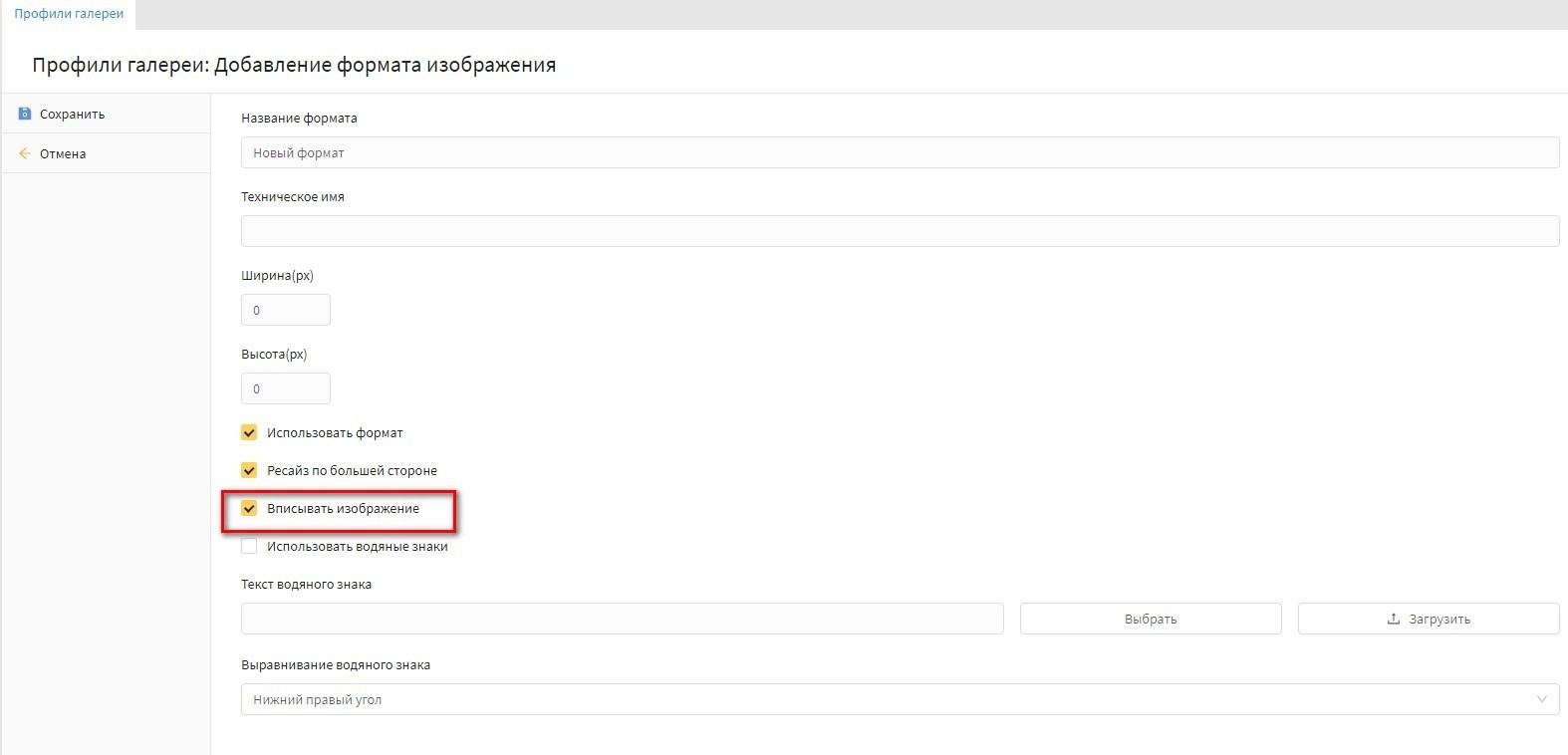Disable the Вписывать изображение checkbox
The height and width of the screenshot is (755, 1568).
pyautogui.click(x=249, y=509)
